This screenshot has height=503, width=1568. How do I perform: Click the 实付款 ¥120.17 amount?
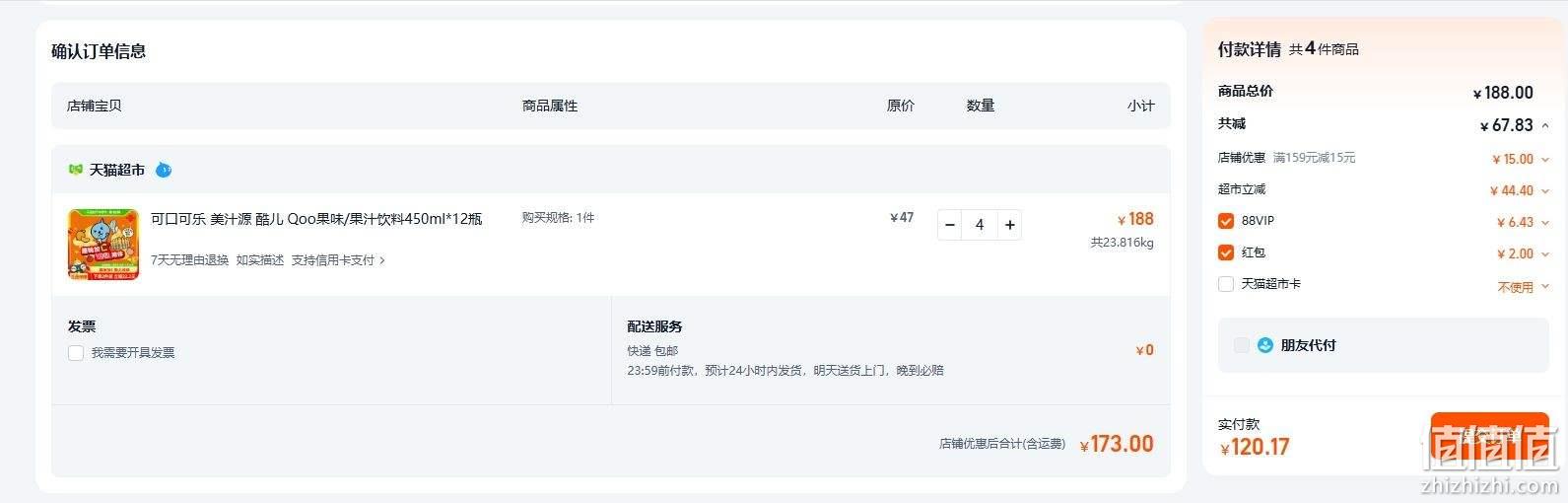[1255, 448]
